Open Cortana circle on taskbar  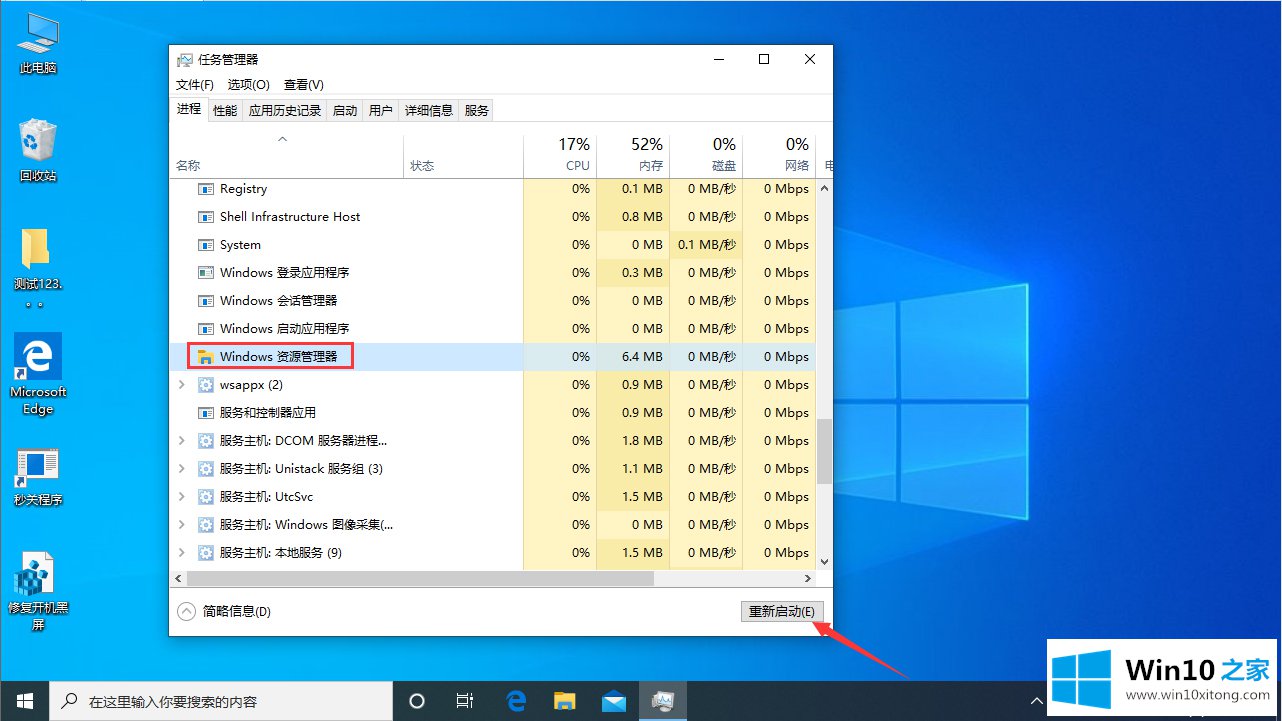click(x=418, y=701)
